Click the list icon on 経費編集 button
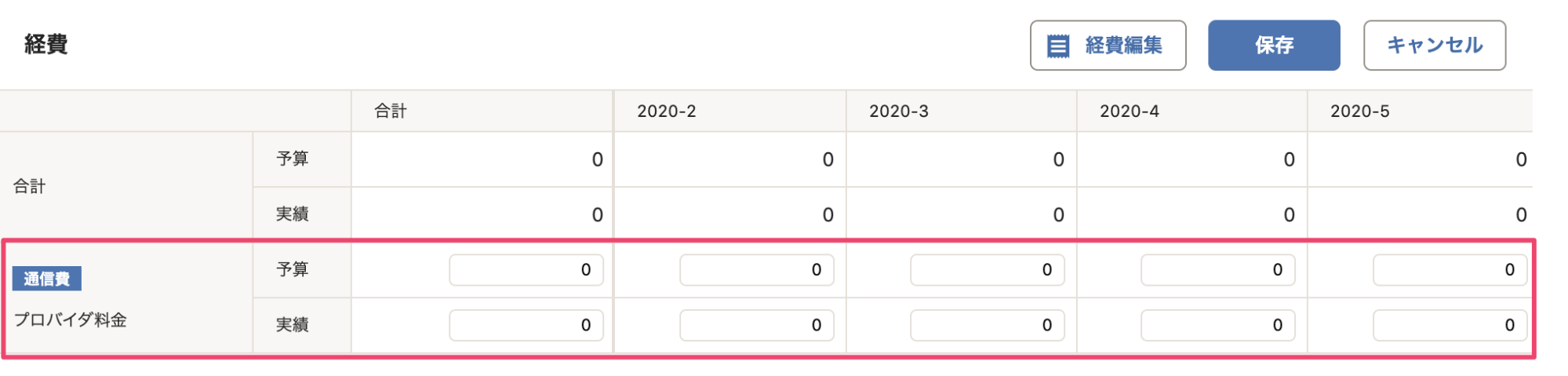Image resolution: width=1568 pixels, height=376 pixels. [1058, 46]
